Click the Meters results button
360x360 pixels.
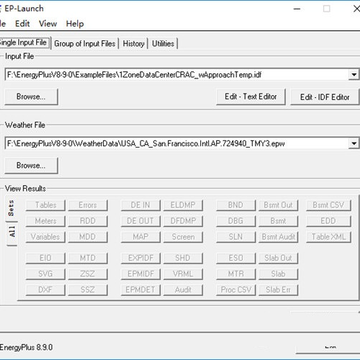click(x=46, y=221)
